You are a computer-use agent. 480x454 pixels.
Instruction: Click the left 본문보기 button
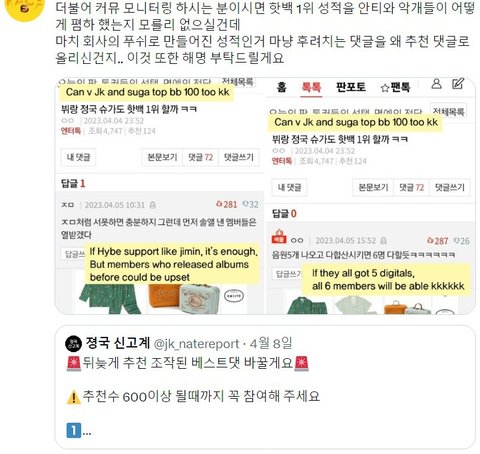click(162, 157)
